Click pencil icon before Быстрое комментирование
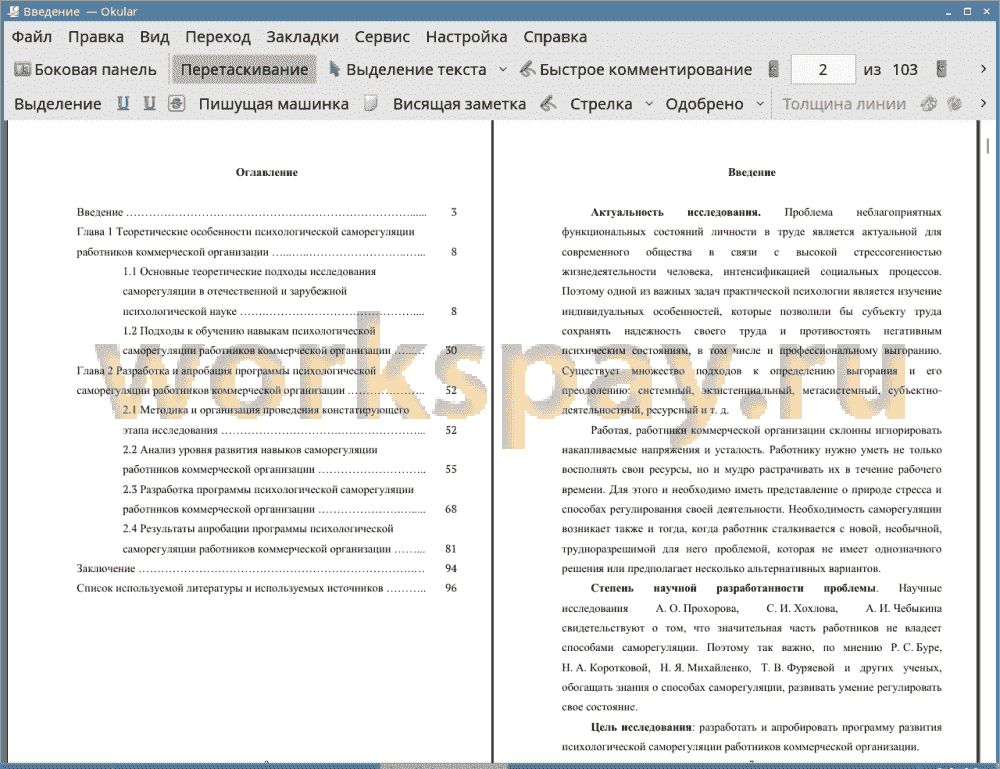 [x=527, y=69]
